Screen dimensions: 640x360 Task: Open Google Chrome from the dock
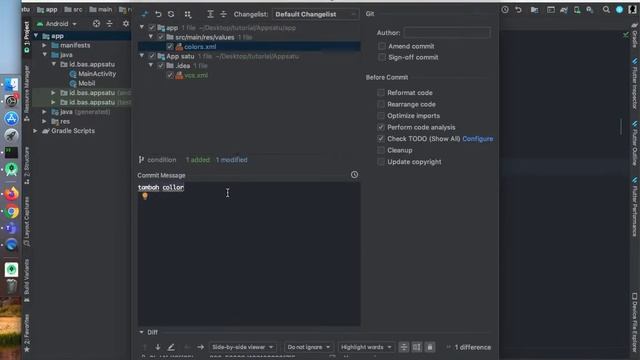[x=11, y=211]
